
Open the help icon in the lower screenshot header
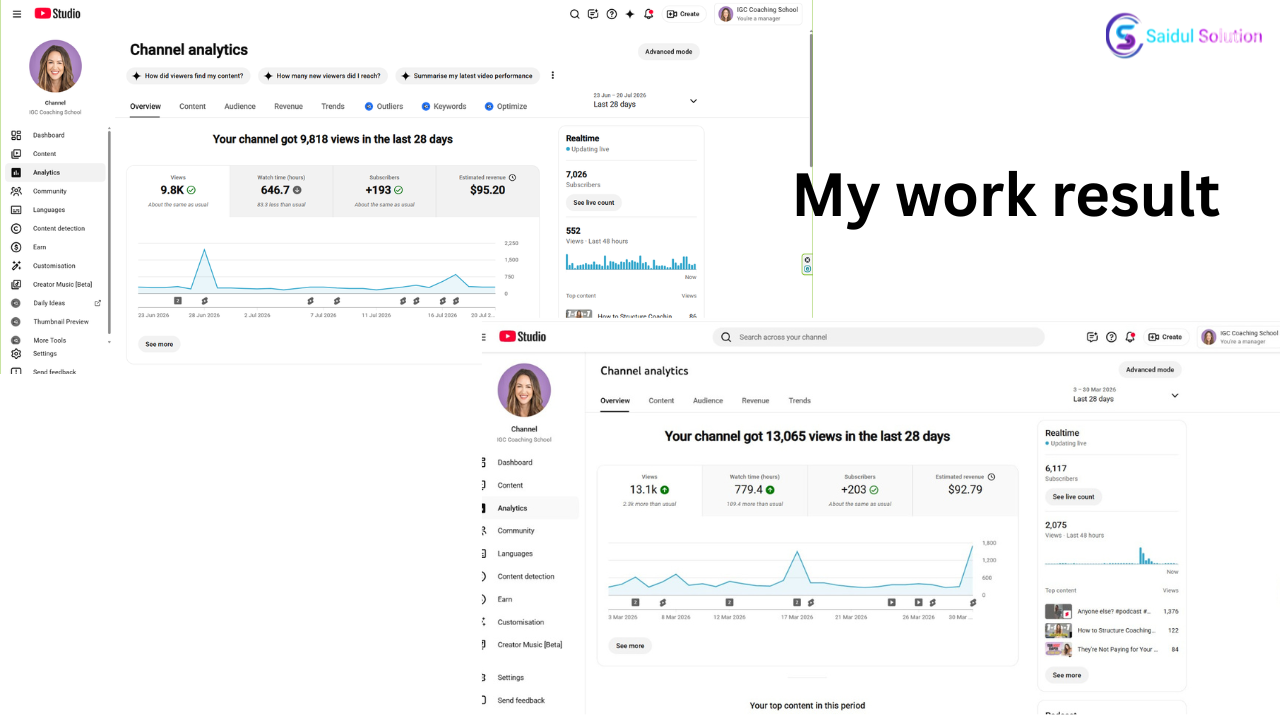pos(1111,337)
